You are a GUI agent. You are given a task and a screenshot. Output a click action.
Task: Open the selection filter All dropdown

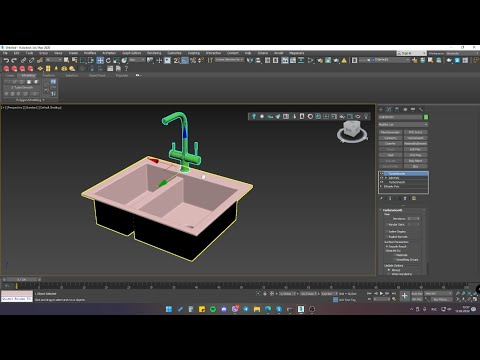54,60
